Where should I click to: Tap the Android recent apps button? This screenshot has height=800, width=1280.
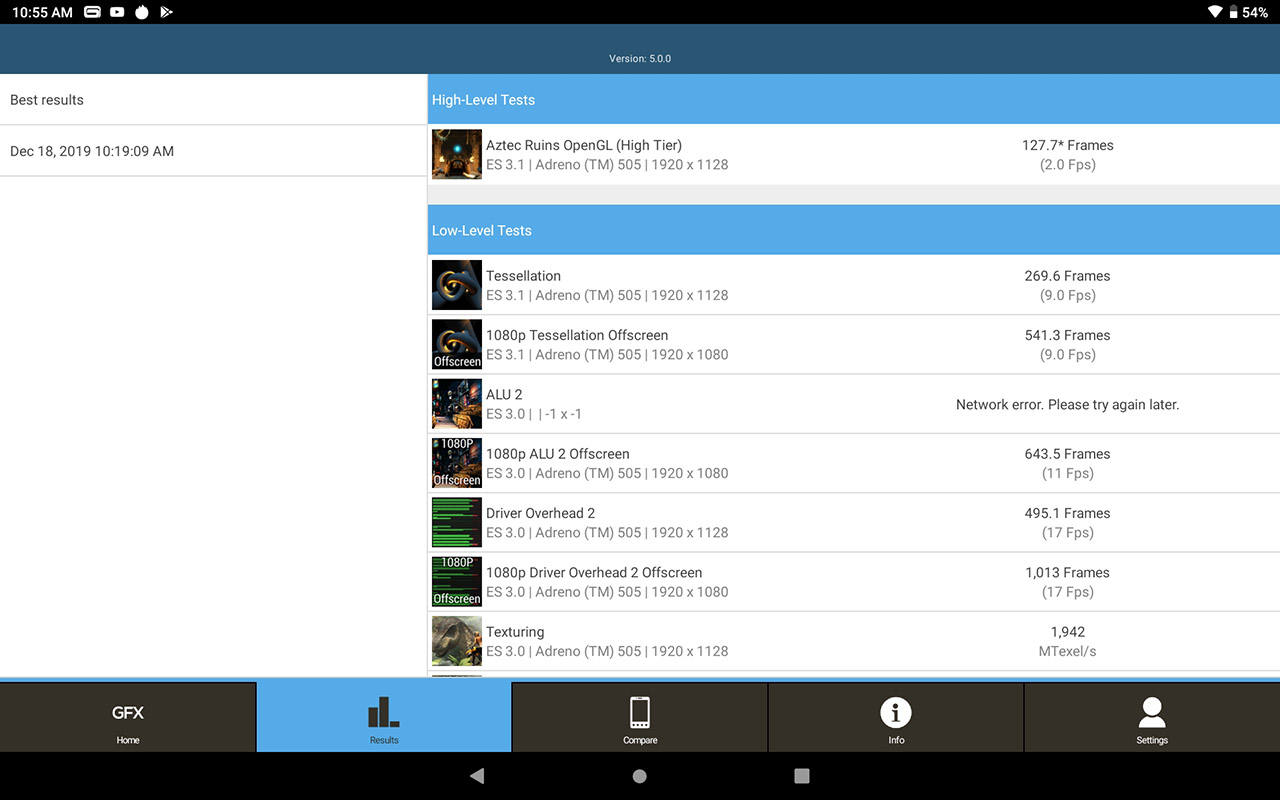(801, 776)
